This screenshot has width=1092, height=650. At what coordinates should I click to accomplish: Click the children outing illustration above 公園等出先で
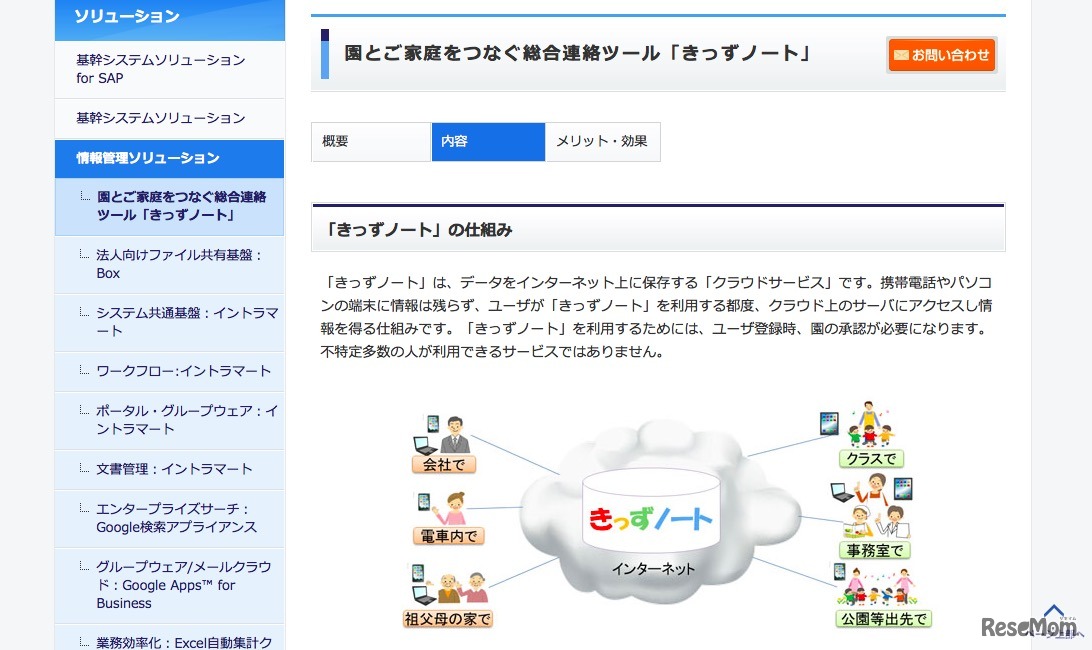click(x=880, y=587)
